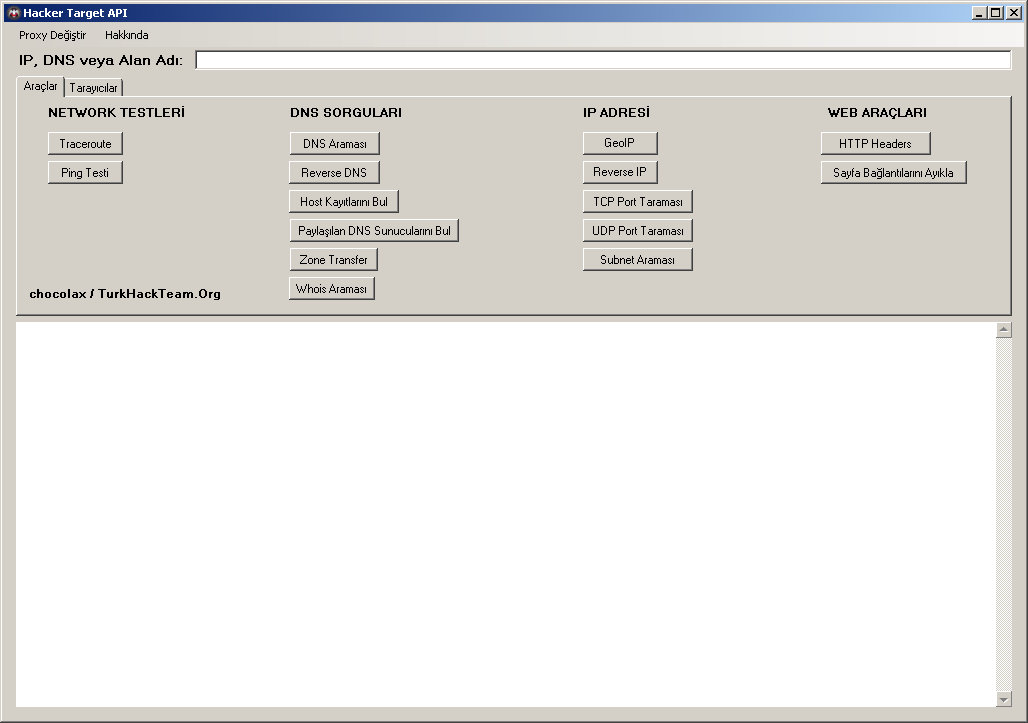Start the Ping Testi
1028x723 pixels.
[x=85, y=172]
